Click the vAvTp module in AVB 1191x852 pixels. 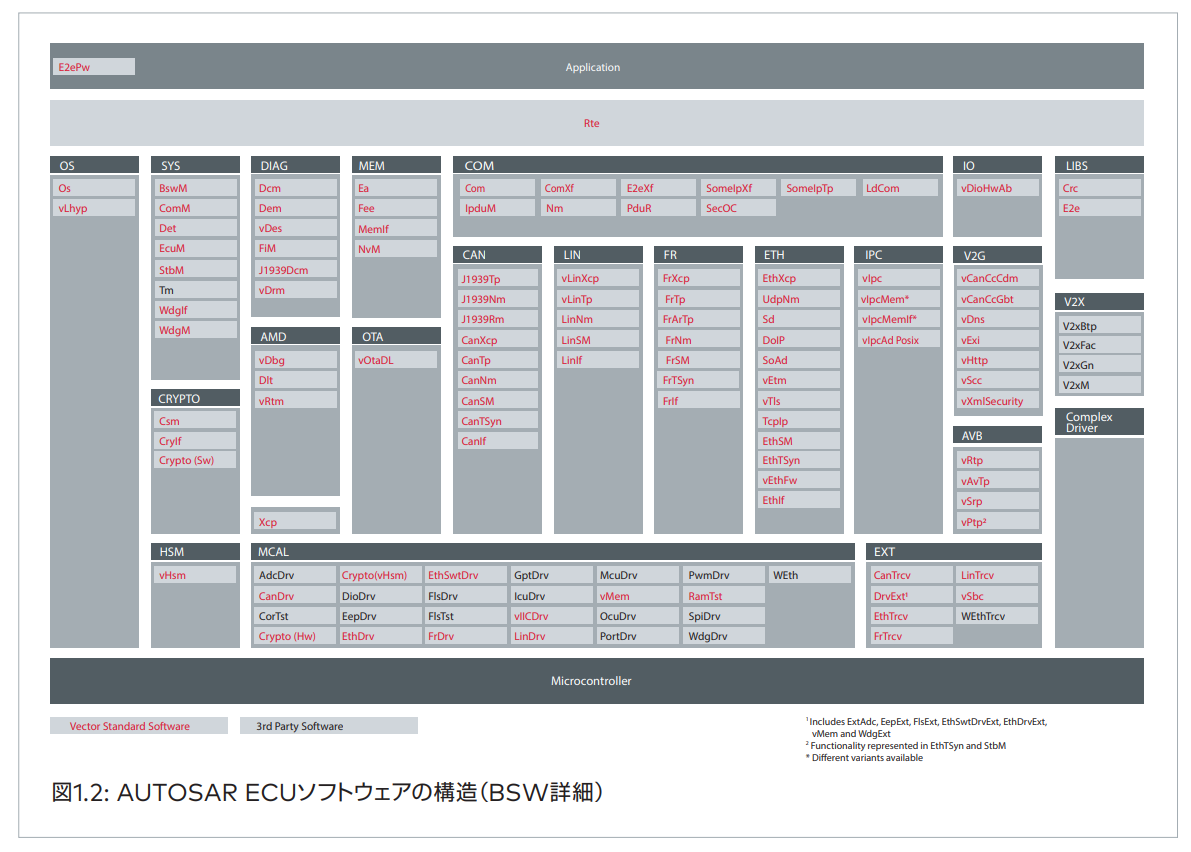998,481
